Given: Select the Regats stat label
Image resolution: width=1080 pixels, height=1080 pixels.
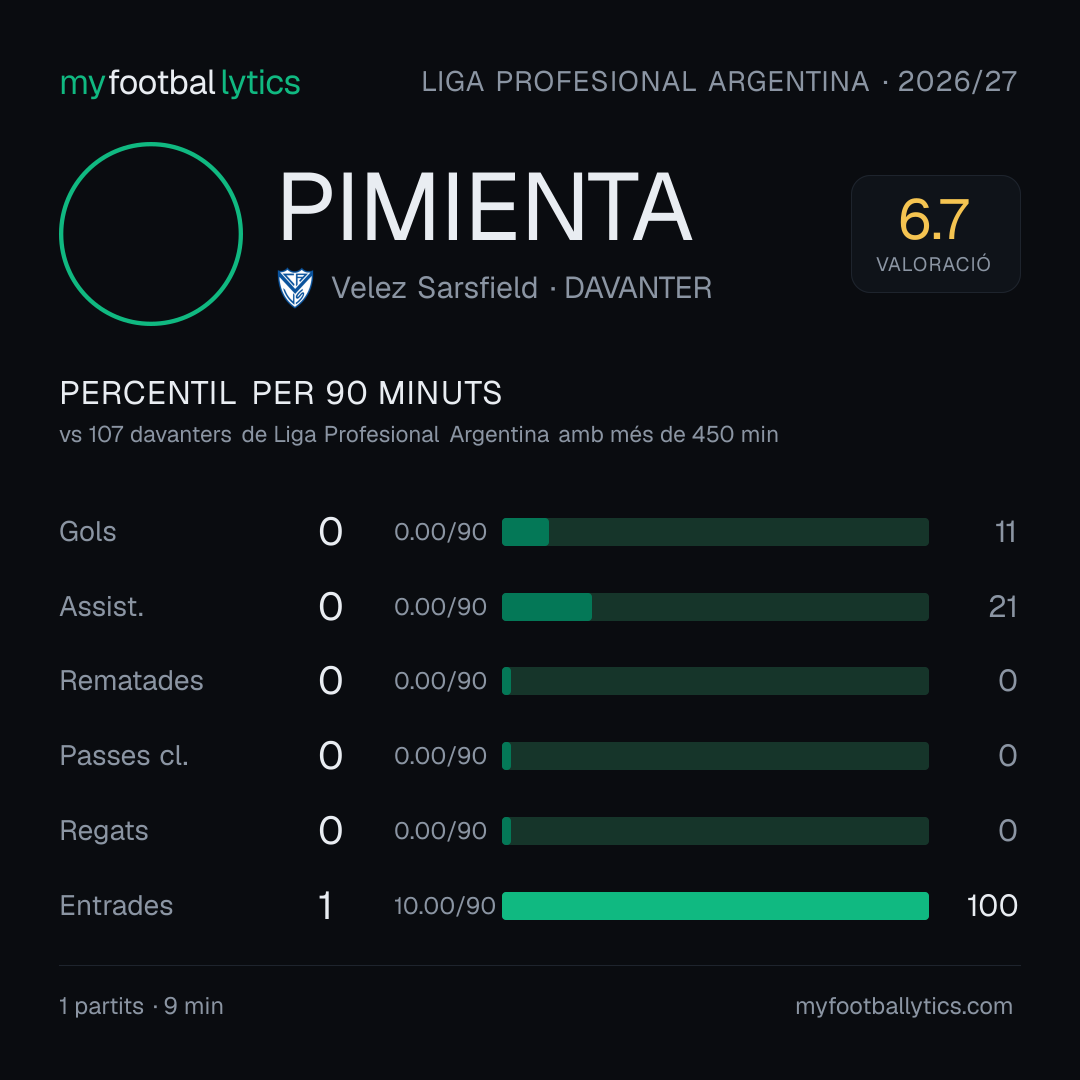Looking at the screenshot, I should click(x=104, y=831).
